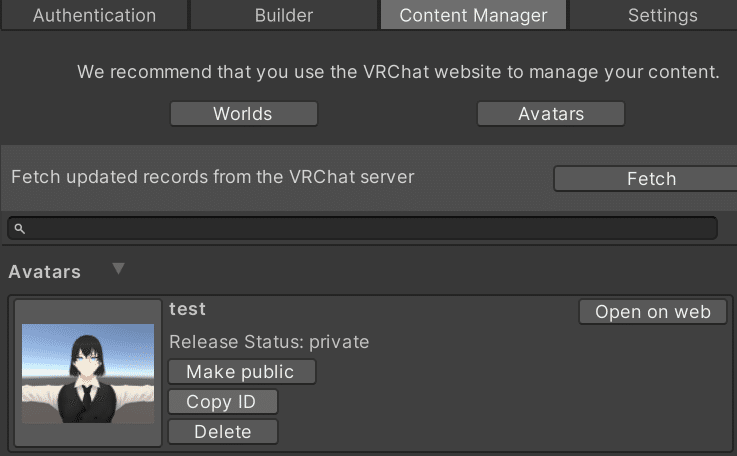737x456 pixels.
Task: Click the magnifier icon in the search bar
Action: click(x=19, y=228)
